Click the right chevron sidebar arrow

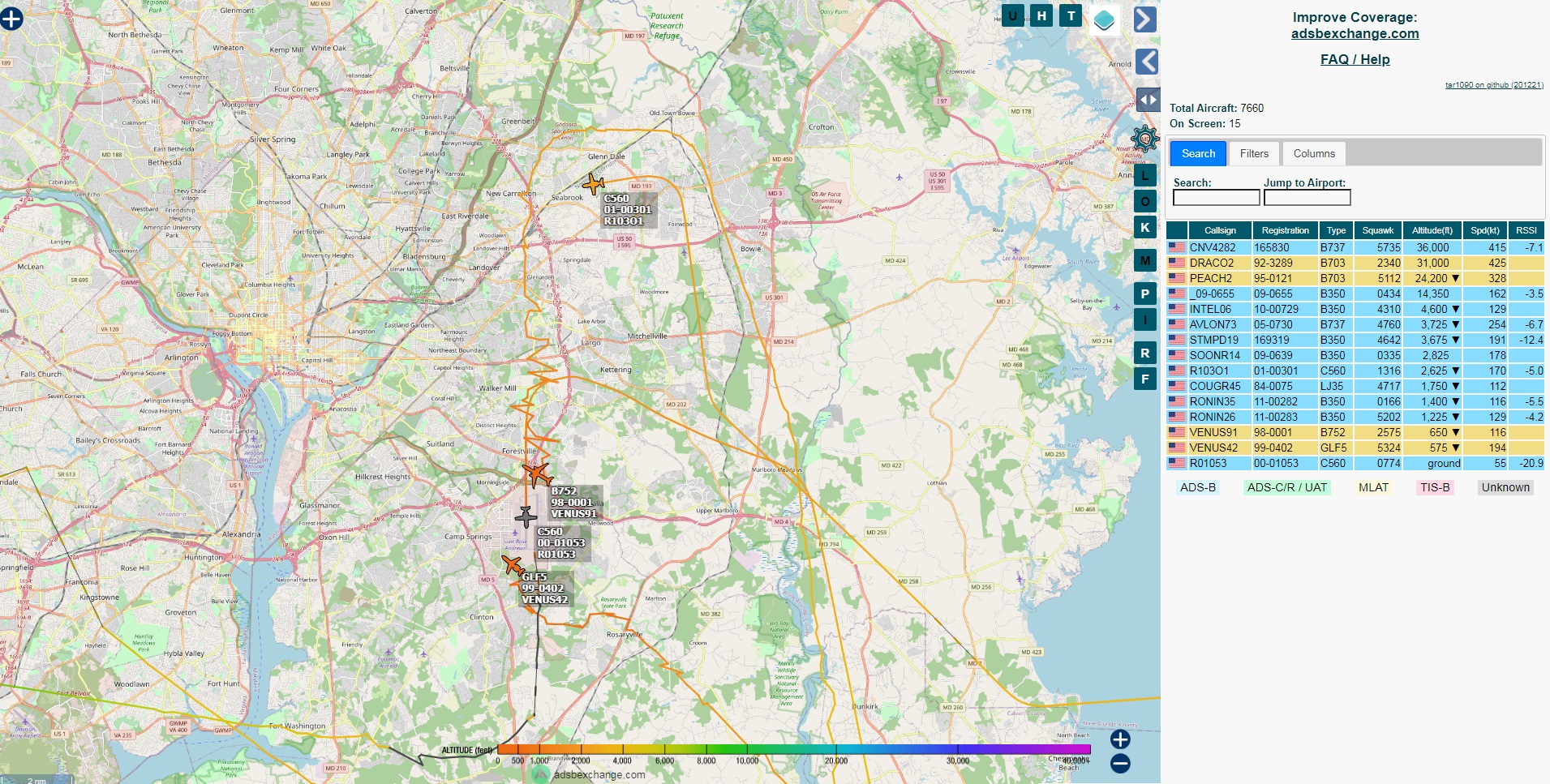pos(1145,19)
